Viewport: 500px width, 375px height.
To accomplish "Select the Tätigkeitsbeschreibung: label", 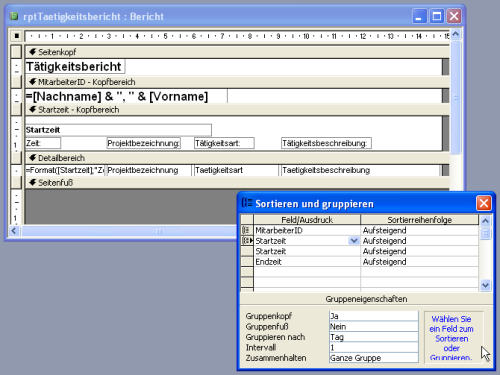I will pyautogui.click(x=326, y=143).
